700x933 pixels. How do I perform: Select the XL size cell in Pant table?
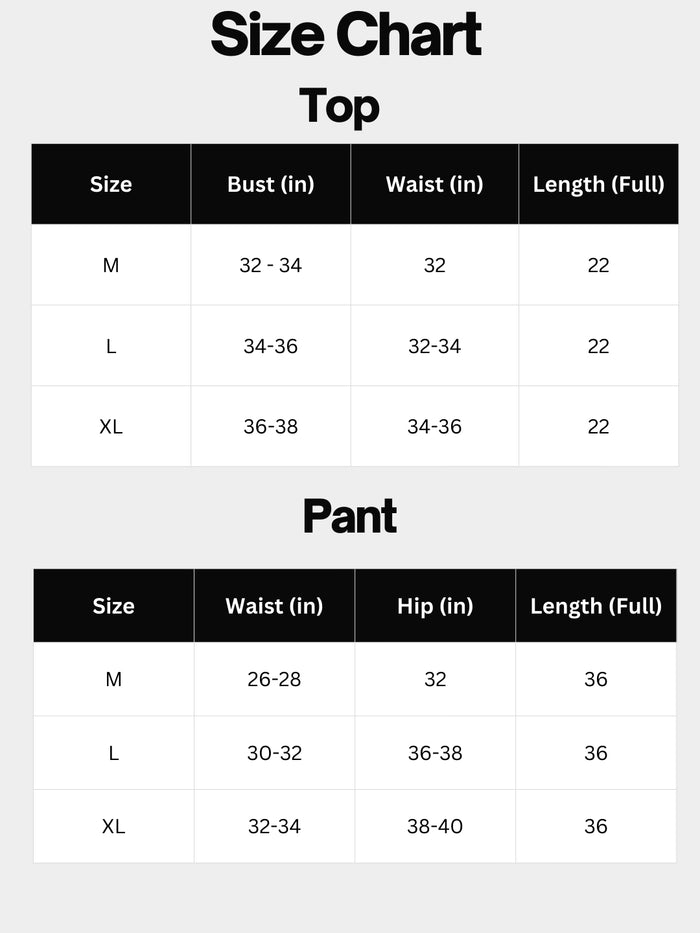(113, 826)
